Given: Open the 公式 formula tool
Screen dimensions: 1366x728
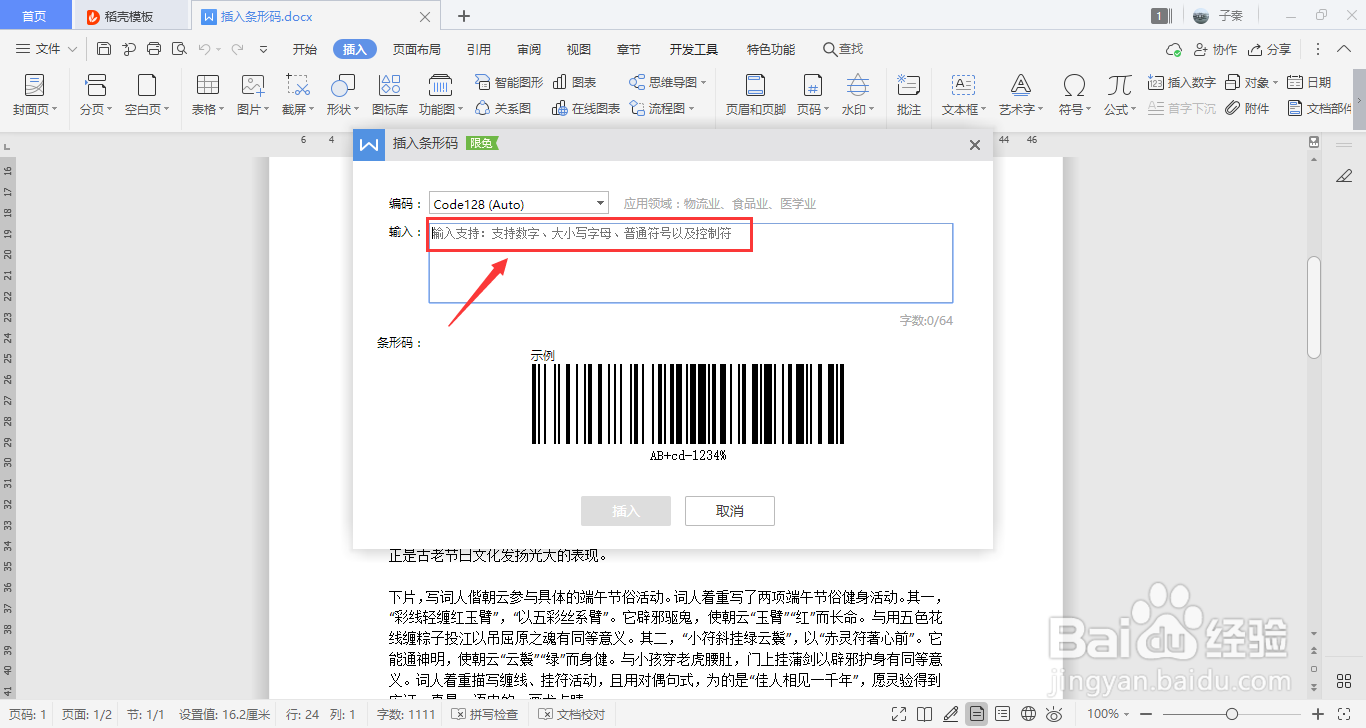Looking at the screenshot, I should (x=1120, y=95).
